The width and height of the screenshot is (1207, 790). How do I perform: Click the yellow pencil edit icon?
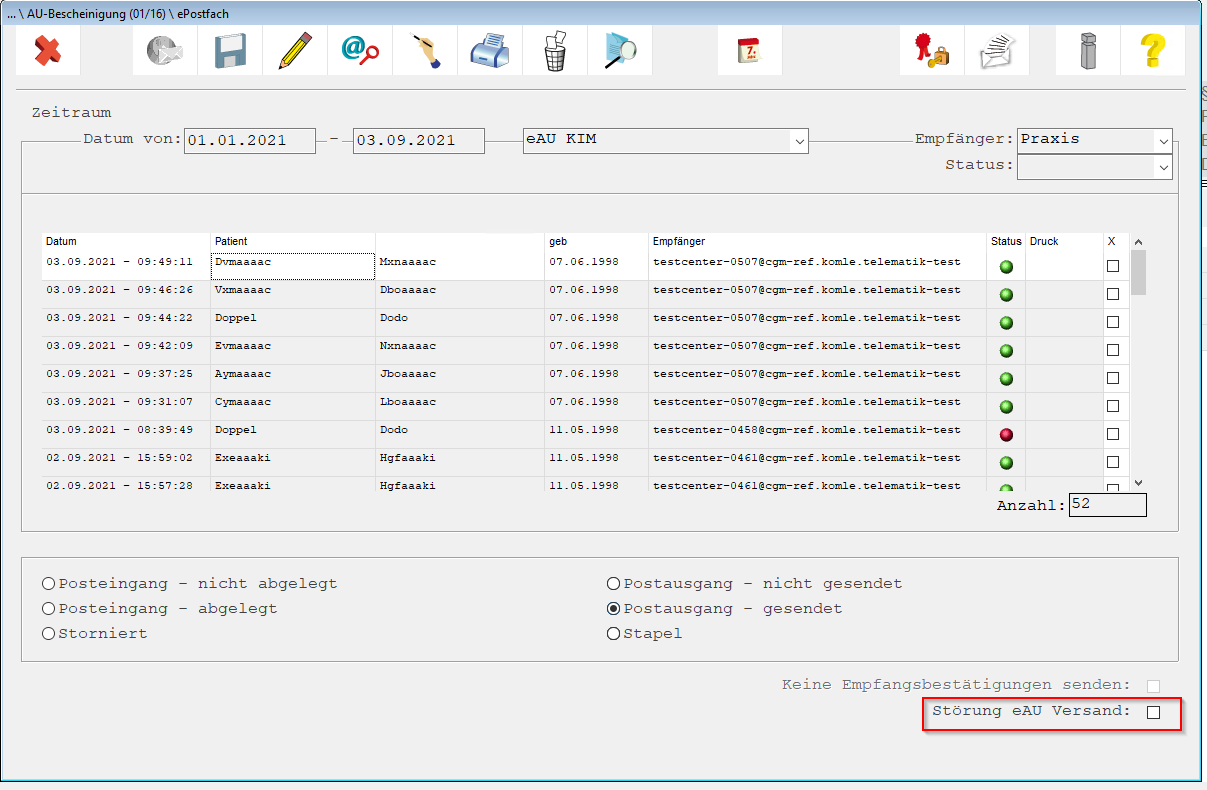click(295, 50)
